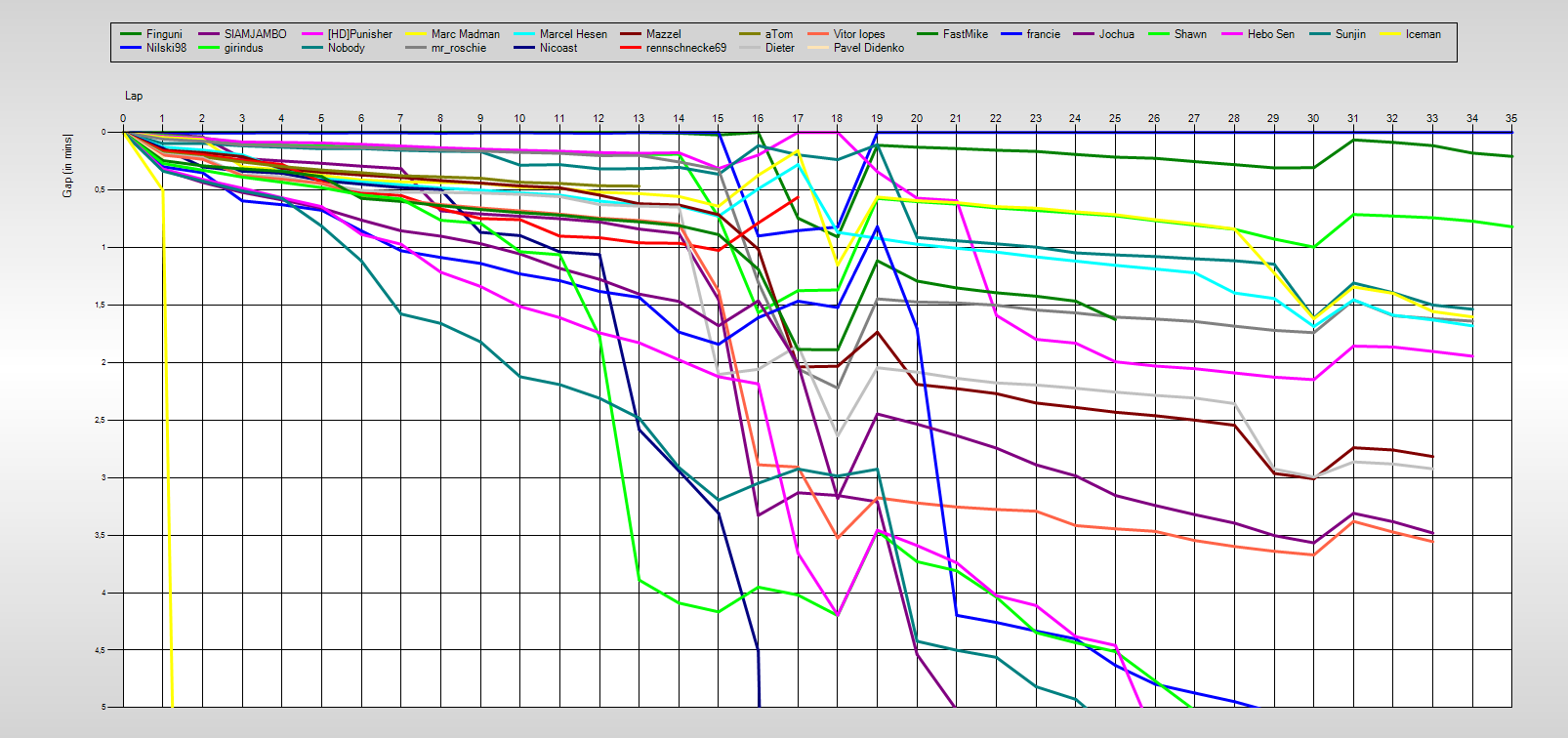Click the Finguni legend entry
Image resolution: width=1568 pixels, height=738 pixels.
pos(164,34)
